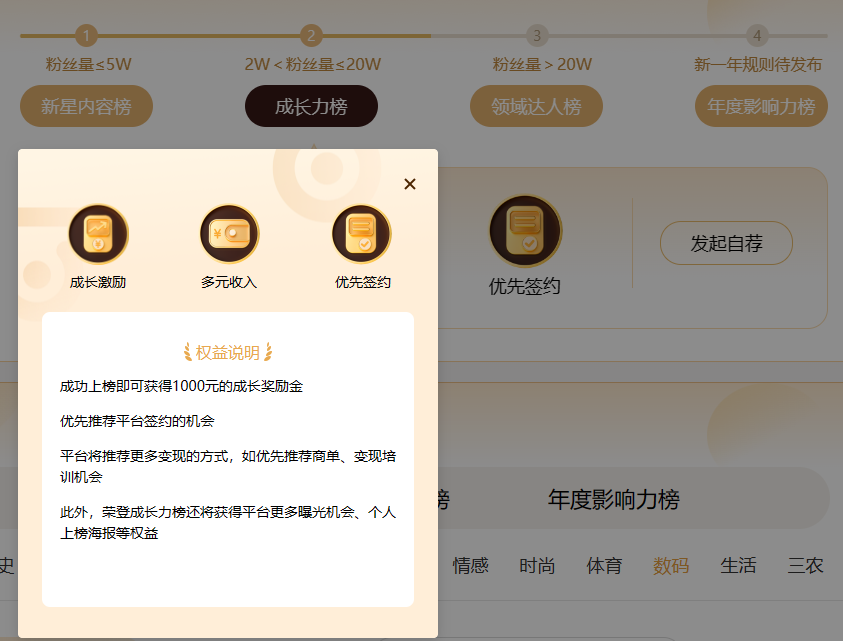Select the 体育 category tab
Screen dimensions: 843x641
[x=604, y=566]
